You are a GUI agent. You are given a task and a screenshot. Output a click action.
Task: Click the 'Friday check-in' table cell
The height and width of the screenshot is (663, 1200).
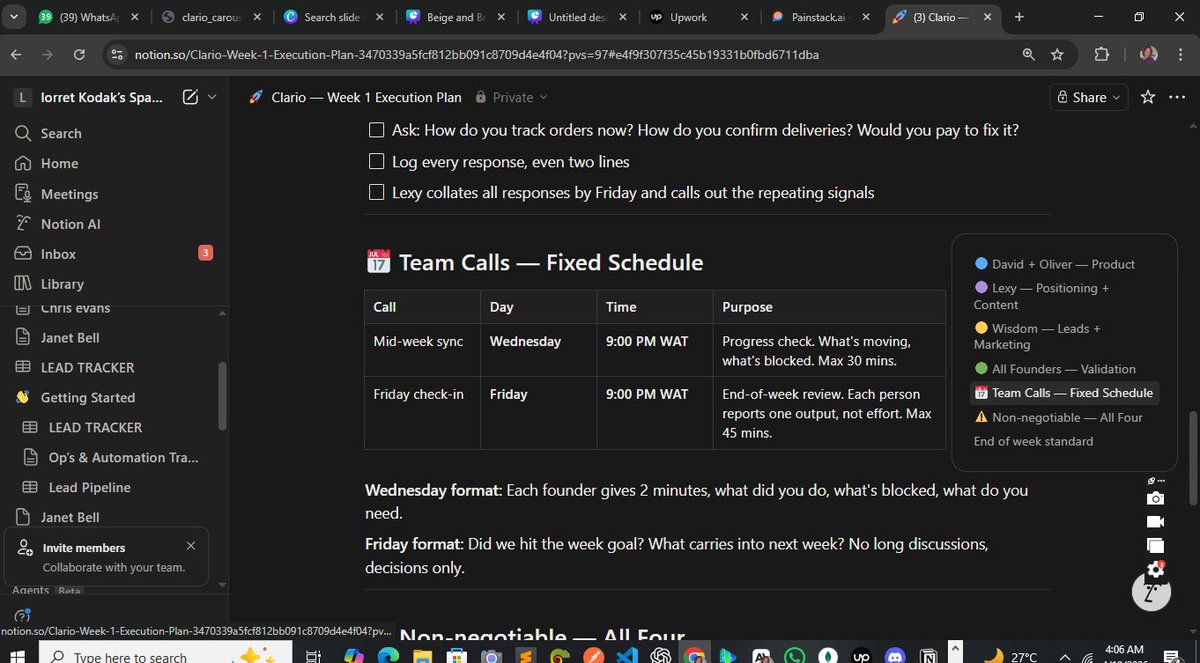[422, 413]
